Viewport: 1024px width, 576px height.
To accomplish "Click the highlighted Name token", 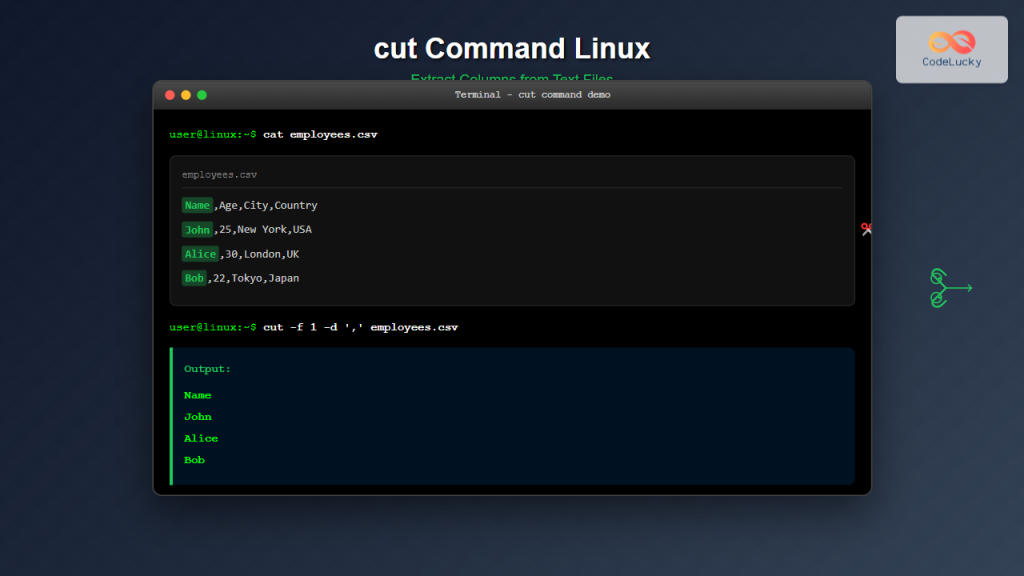I will pyautogui.click(x=197, y=205).
